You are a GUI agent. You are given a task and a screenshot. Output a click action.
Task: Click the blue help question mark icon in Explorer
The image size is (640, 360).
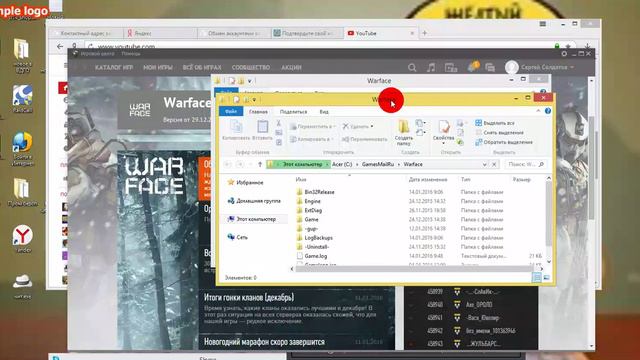pyautogui.click(x=548, y=111)
